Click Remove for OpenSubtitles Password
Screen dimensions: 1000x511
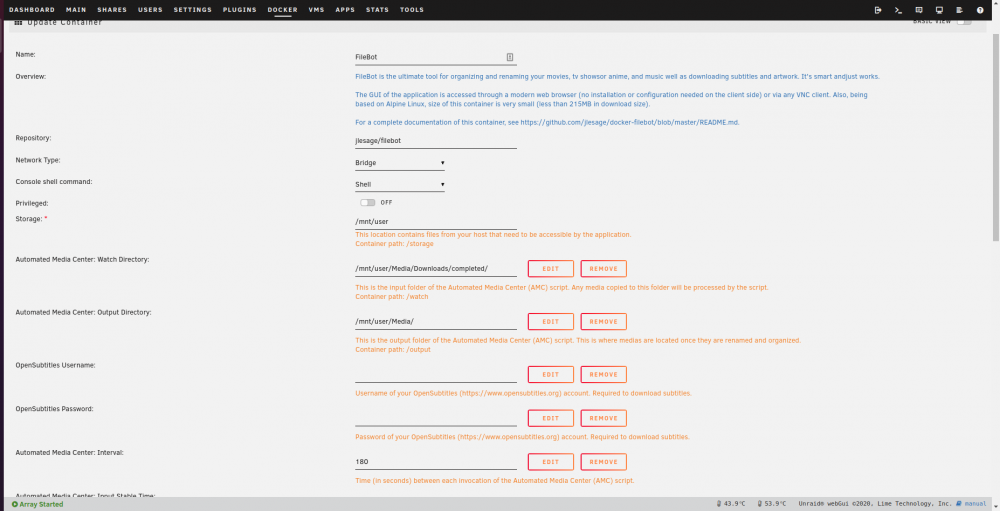pyautogui.click(x=603, y=418)
